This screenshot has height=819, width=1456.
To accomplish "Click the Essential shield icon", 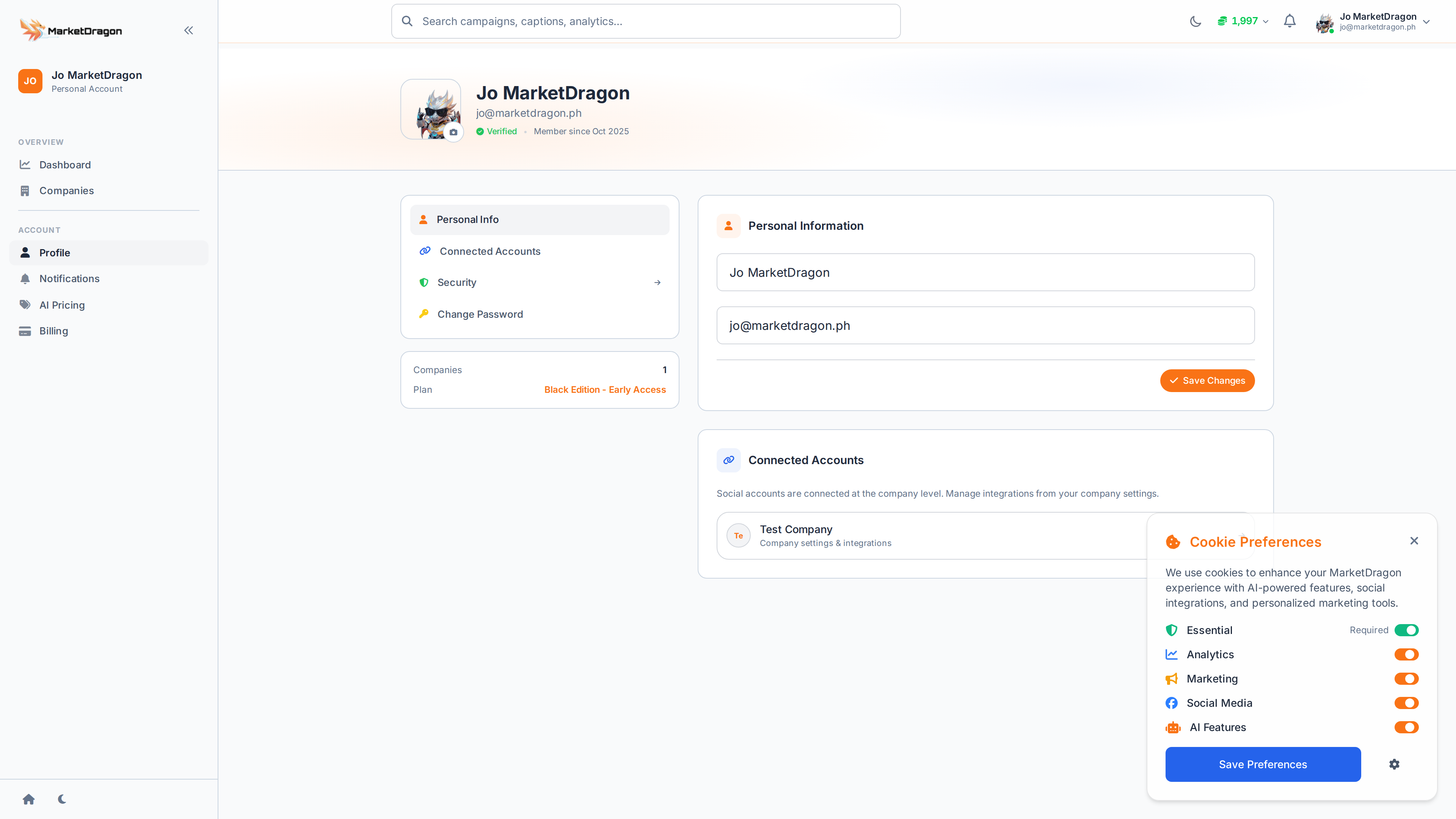I will tap(1172, 630).
